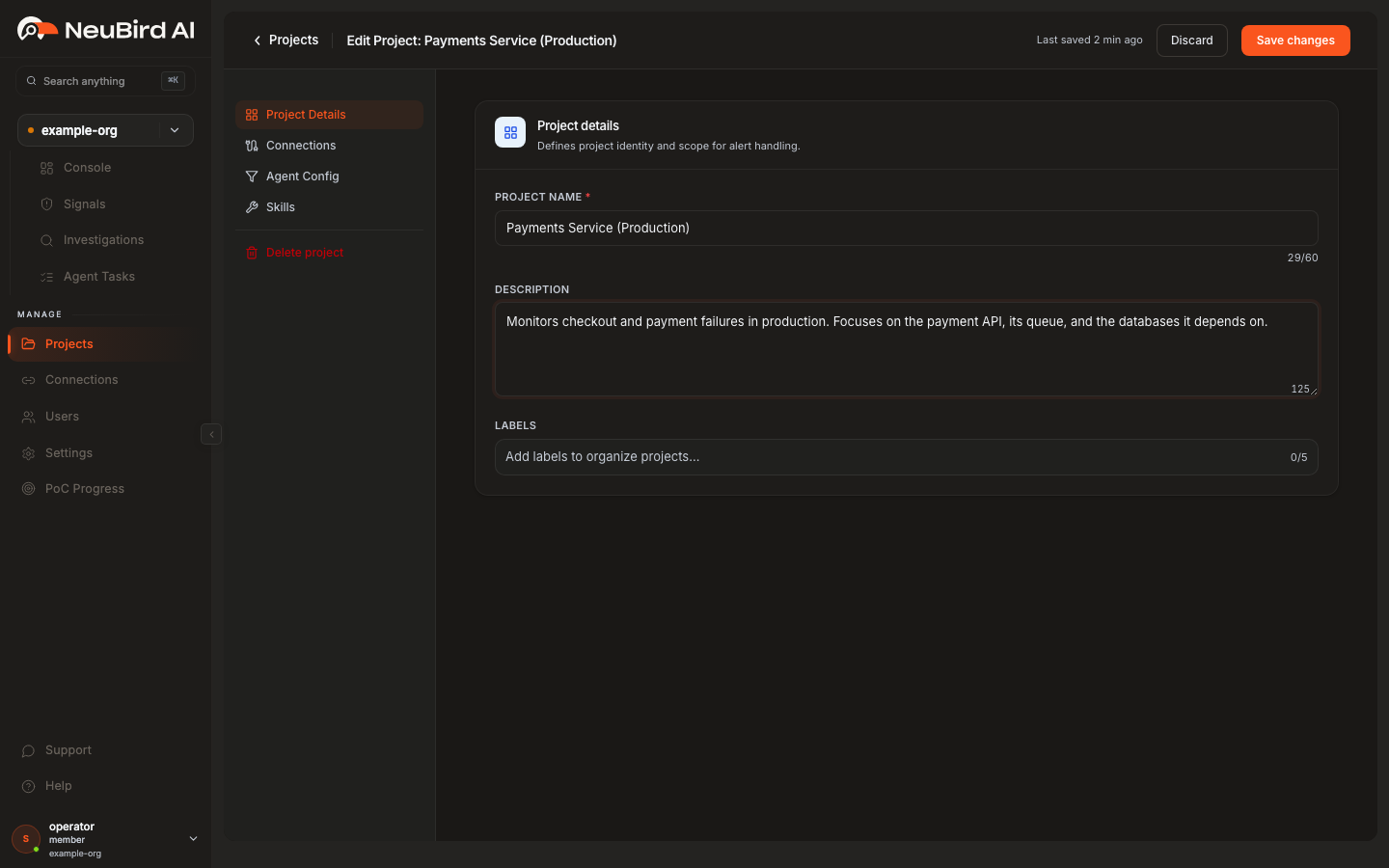Open the Project Details tab

[x=329, y=115]
